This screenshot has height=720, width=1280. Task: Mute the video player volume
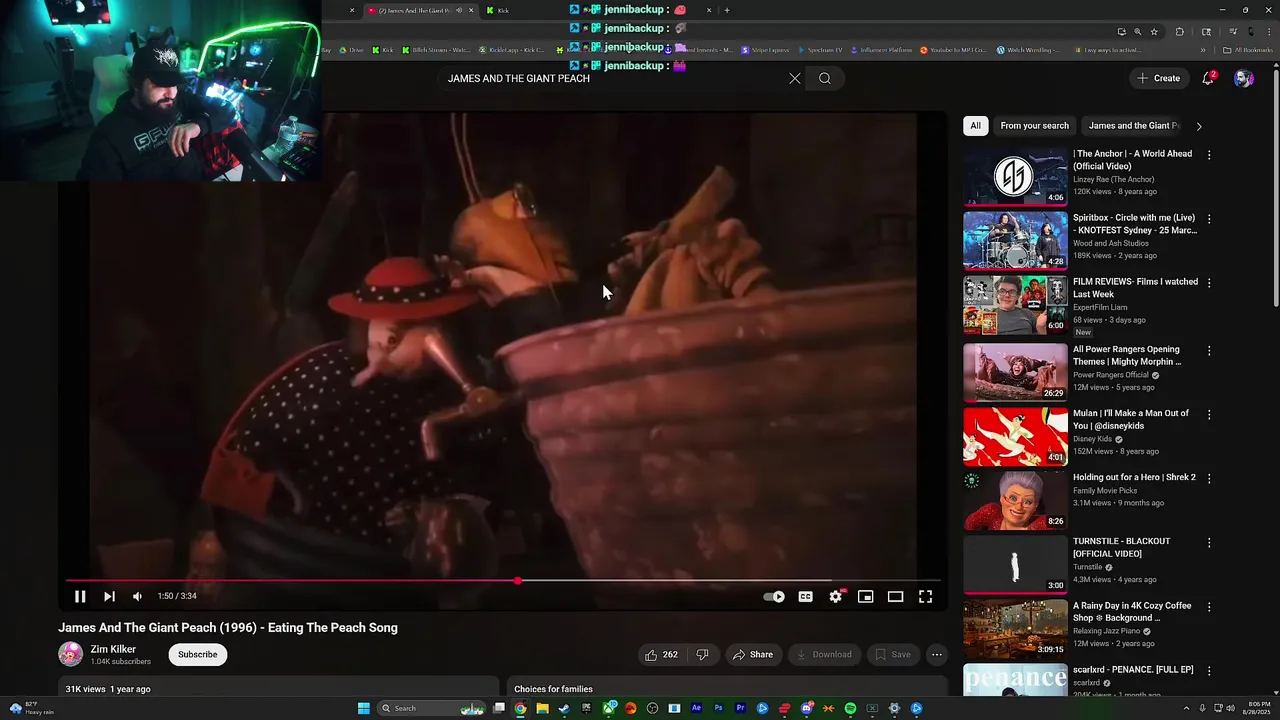click(x=137, y=597)
